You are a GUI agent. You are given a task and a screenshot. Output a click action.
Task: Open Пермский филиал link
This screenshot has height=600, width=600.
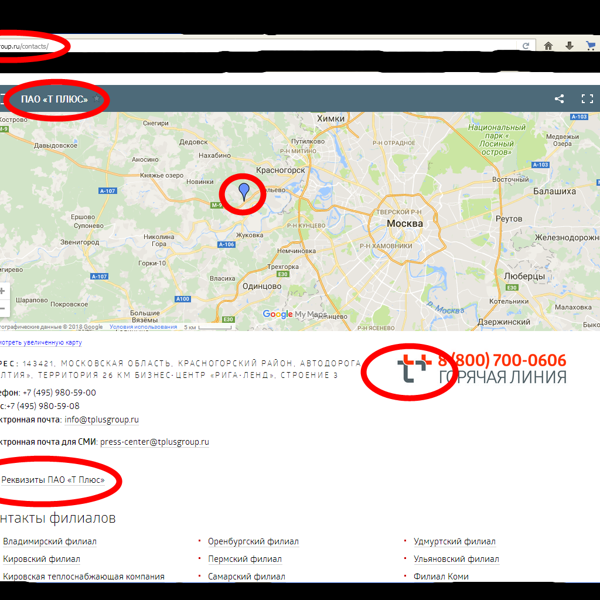point(245,559)
